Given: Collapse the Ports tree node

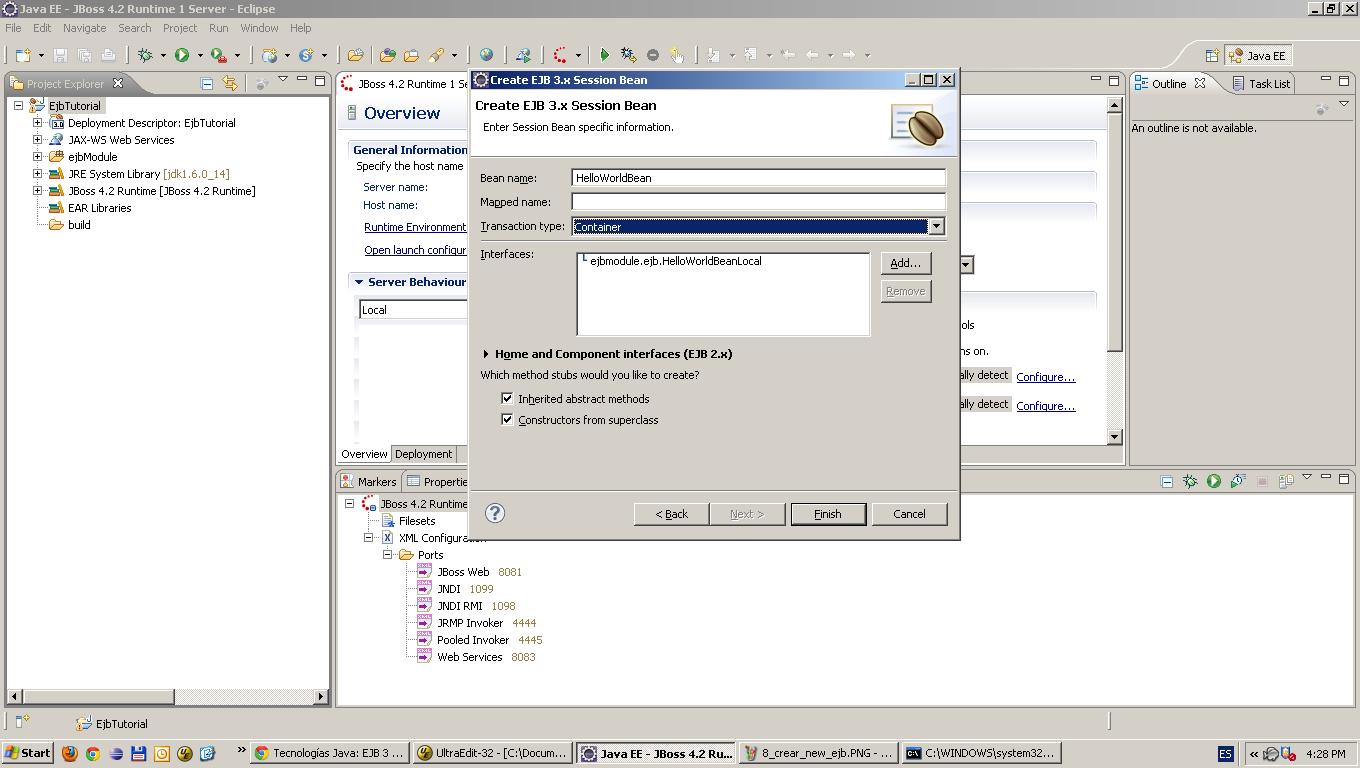Looking at the screenshot, I should [389, 555].
